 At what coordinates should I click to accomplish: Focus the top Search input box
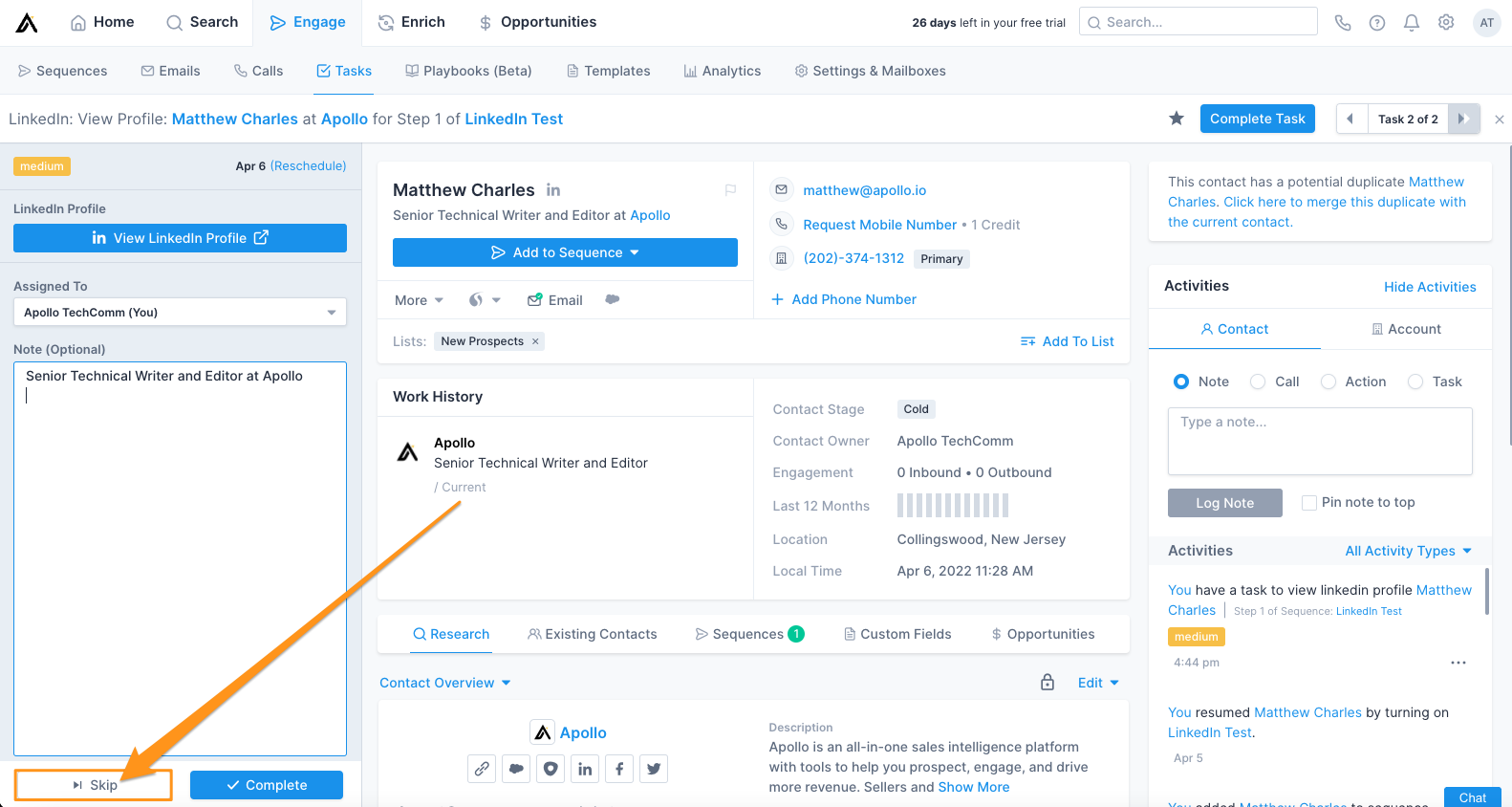click(1199, 22)
